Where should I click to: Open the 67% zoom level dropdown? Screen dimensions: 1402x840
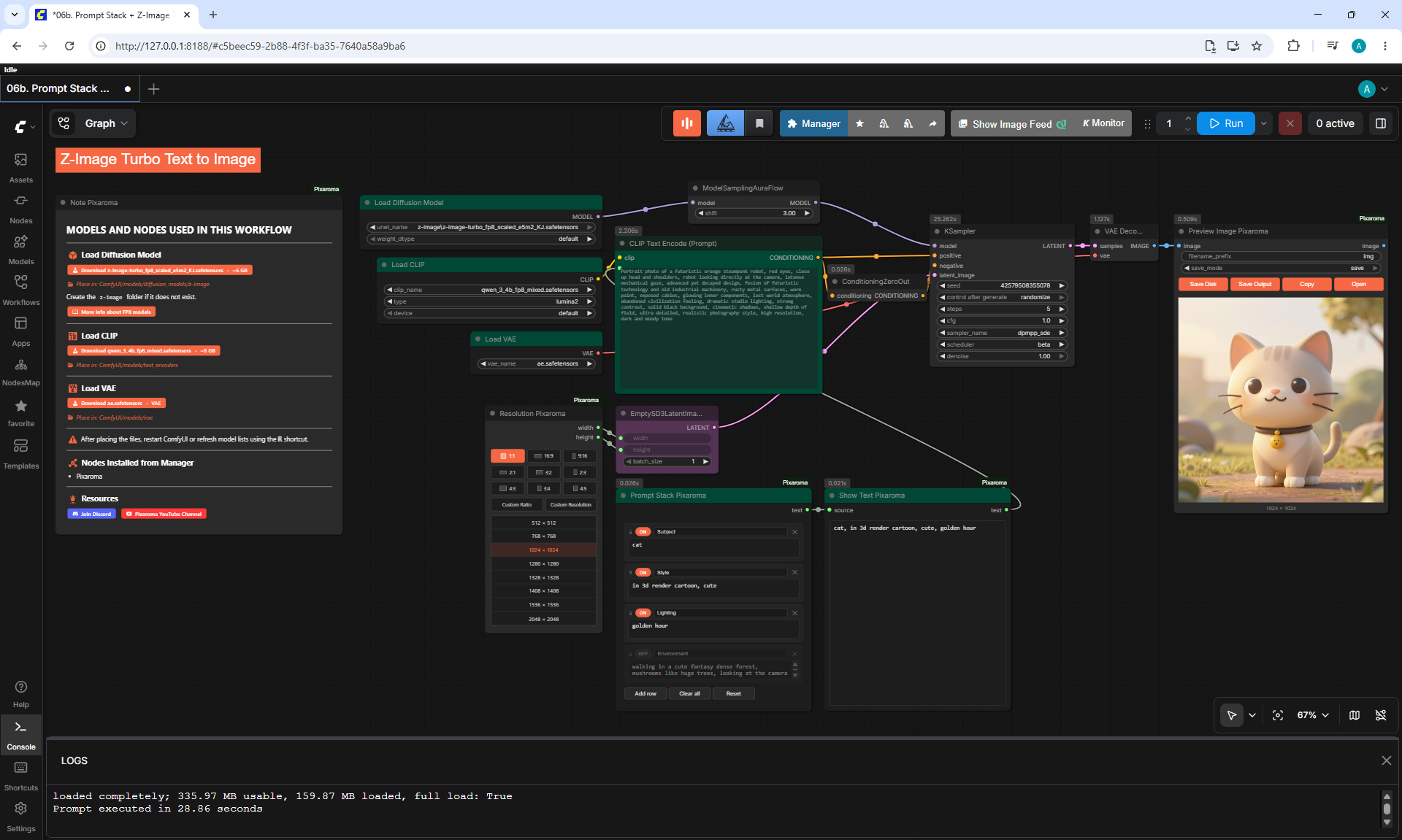click(1313, 715)
